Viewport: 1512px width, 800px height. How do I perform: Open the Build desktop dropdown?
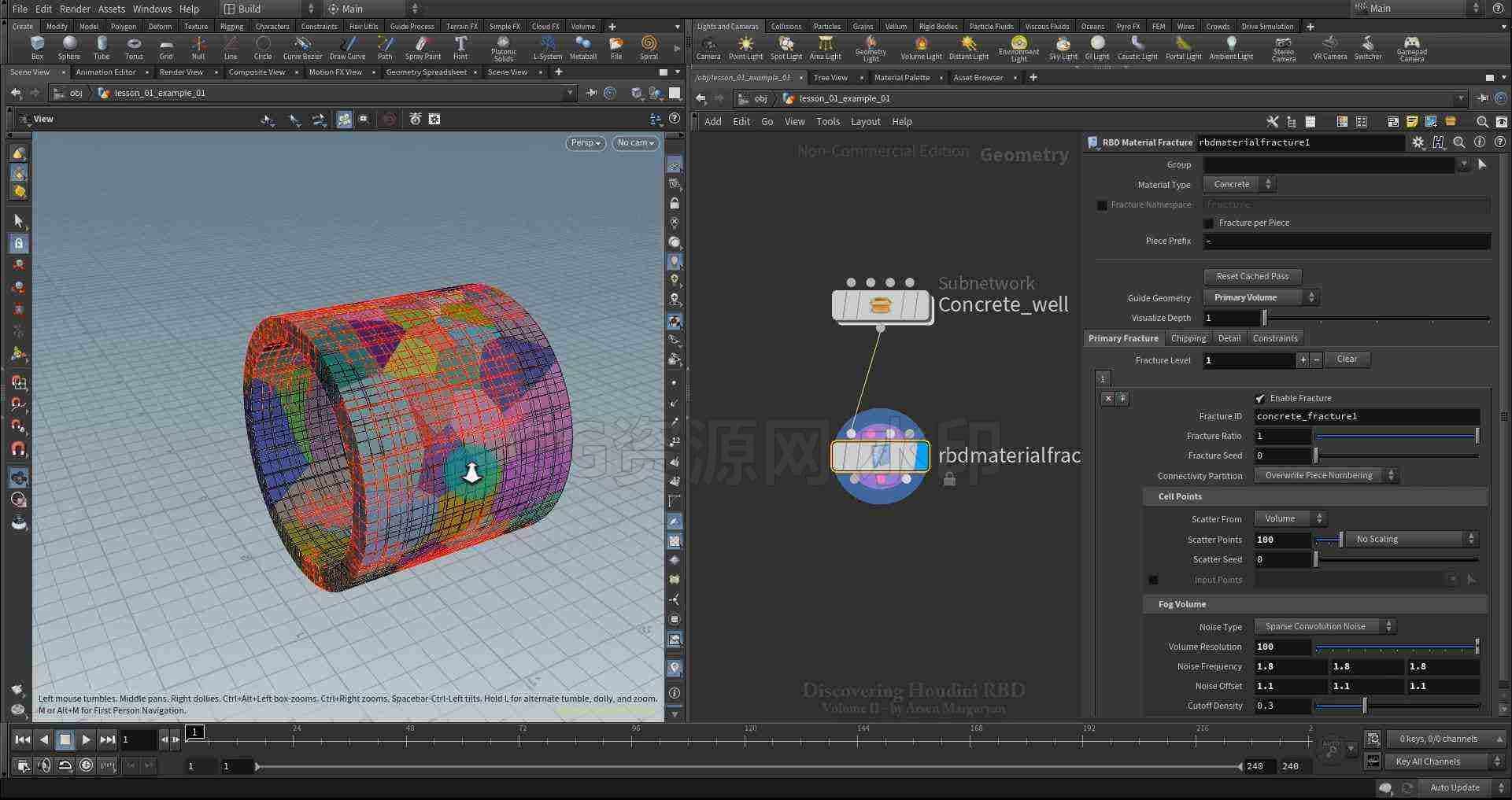(x=268, y=9)
